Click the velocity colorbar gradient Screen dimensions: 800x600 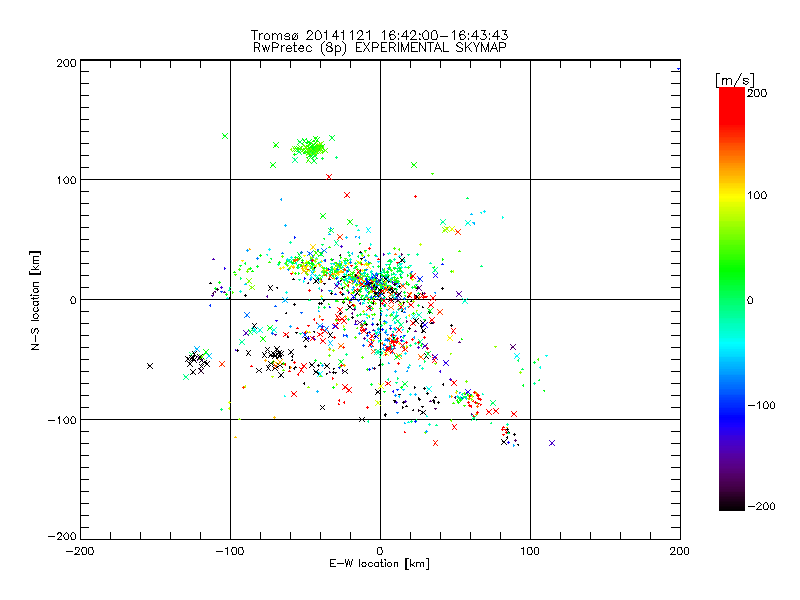[732, 299]
